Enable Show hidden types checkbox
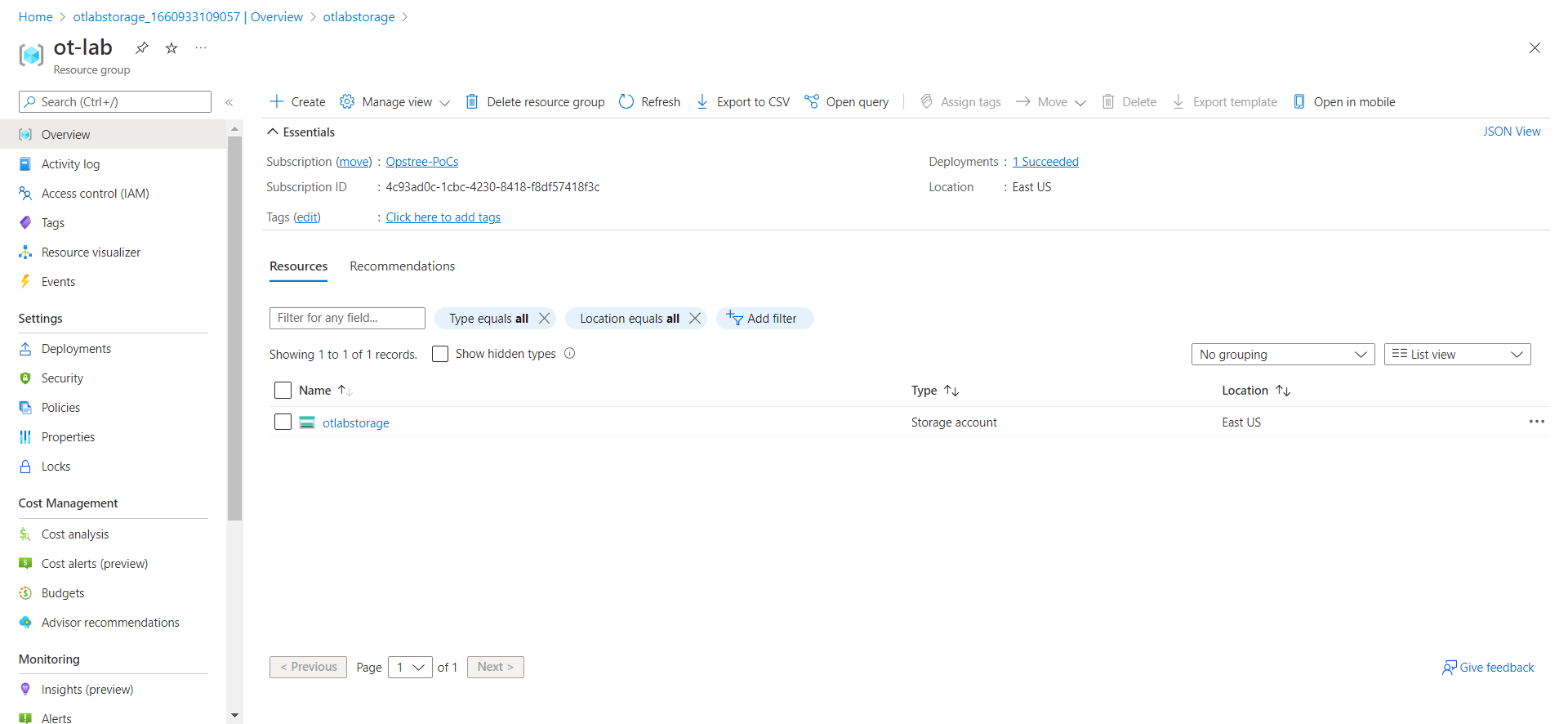1568x724 pixels. [440, 354]
